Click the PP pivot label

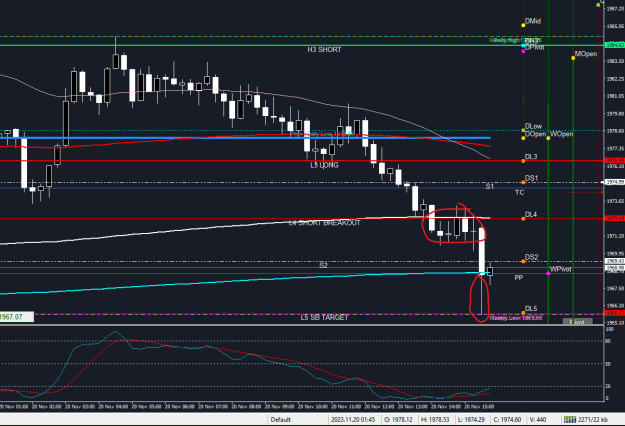(x=519, y=278)
